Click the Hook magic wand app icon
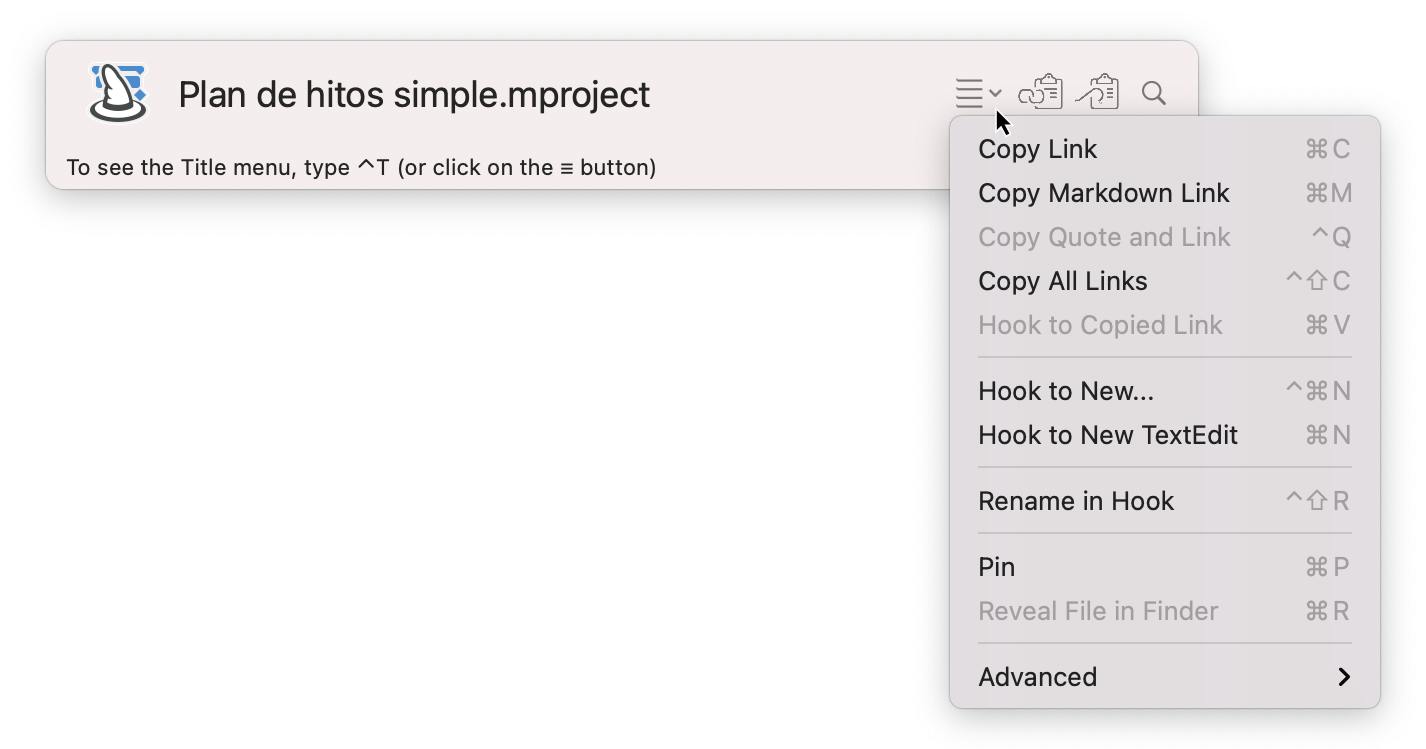Image resolution: width=1426 pixels, height=749 pixels. [117, 93]
